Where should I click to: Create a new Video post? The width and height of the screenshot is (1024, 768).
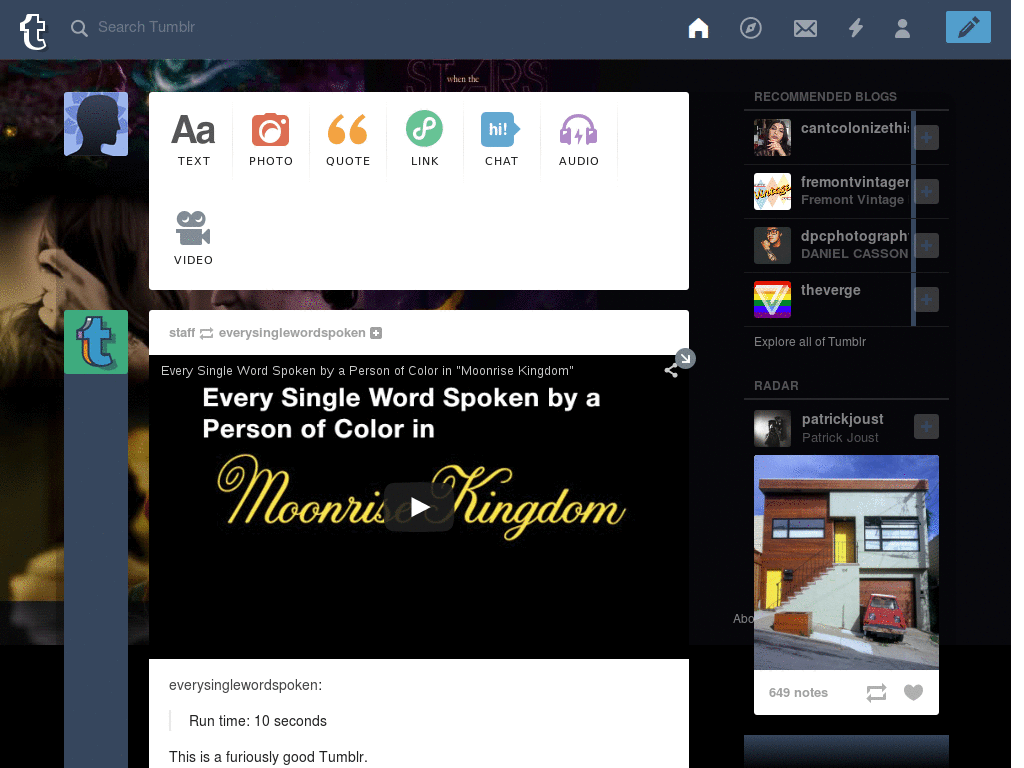[193, 238]
